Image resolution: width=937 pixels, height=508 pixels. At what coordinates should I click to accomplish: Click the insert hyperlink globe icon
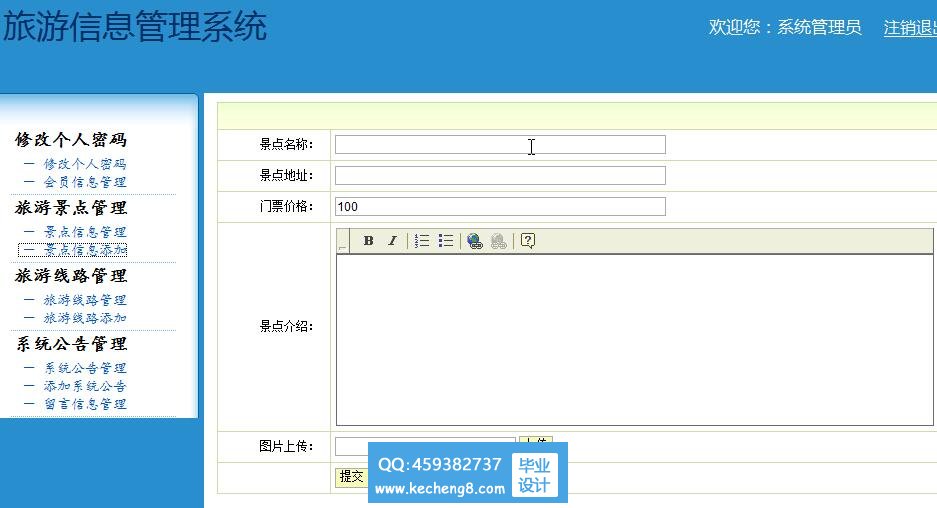[x=474, y=241]
